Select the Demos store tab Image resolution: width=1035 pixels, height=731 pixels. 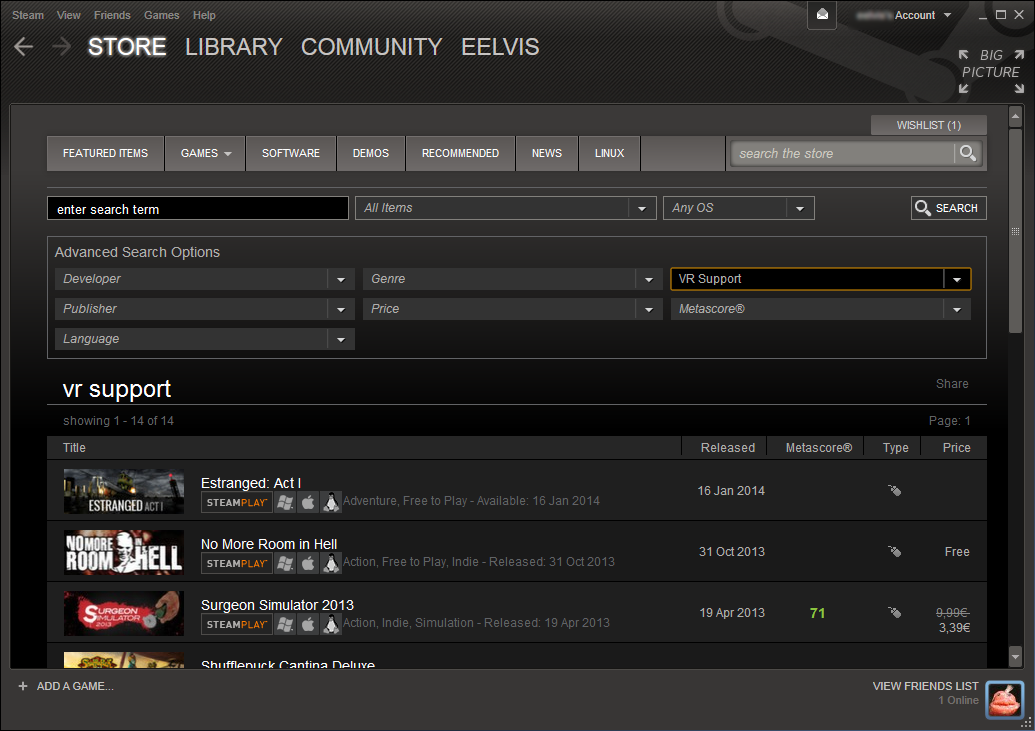[x=371, y=153]
